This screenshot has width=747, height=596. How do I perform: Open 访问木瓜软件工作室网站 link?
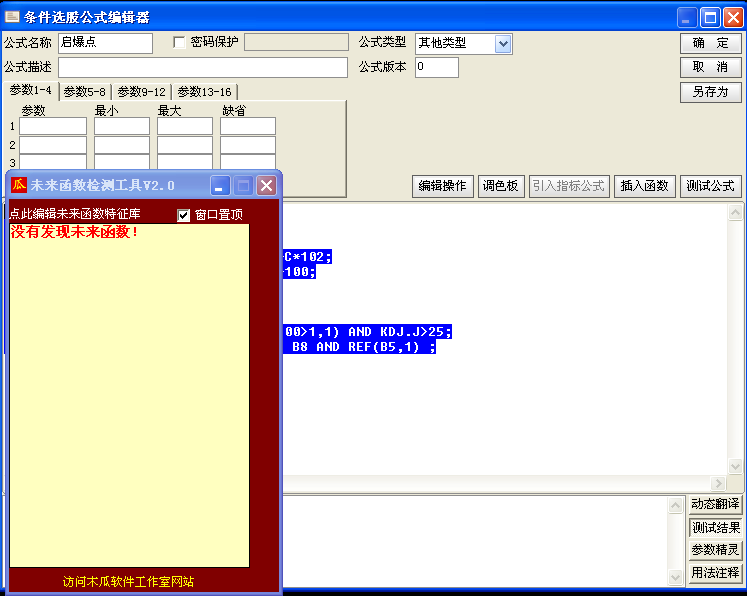(128, 581)
